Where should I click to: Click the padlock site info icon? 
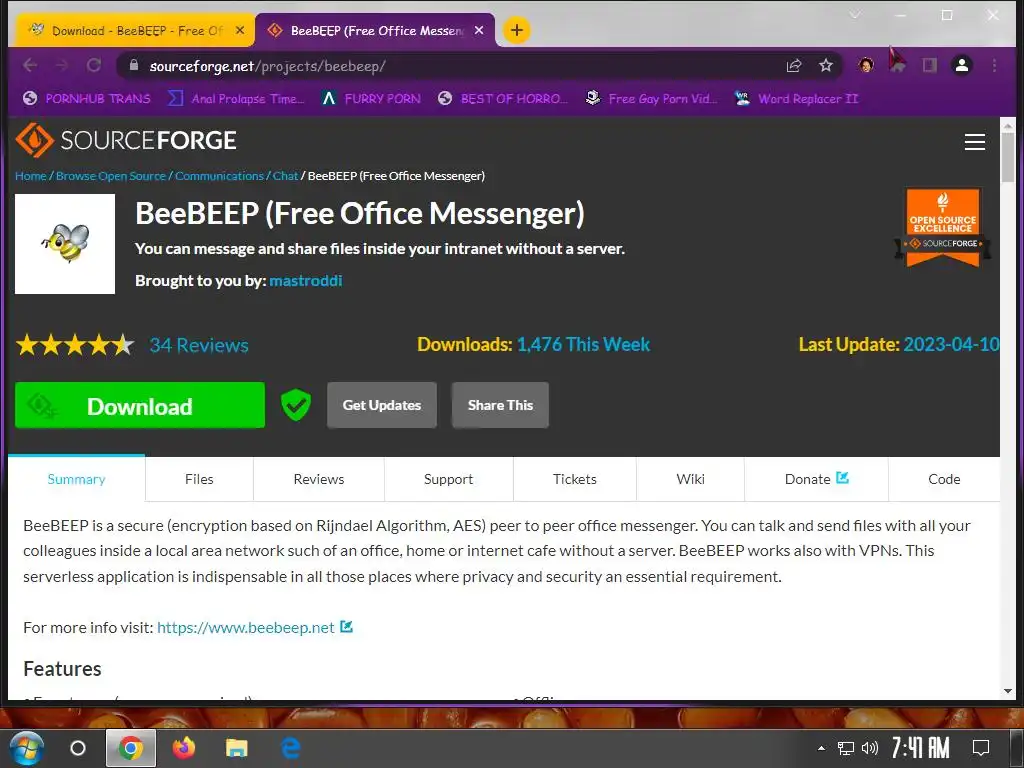[x=134, y=65]
